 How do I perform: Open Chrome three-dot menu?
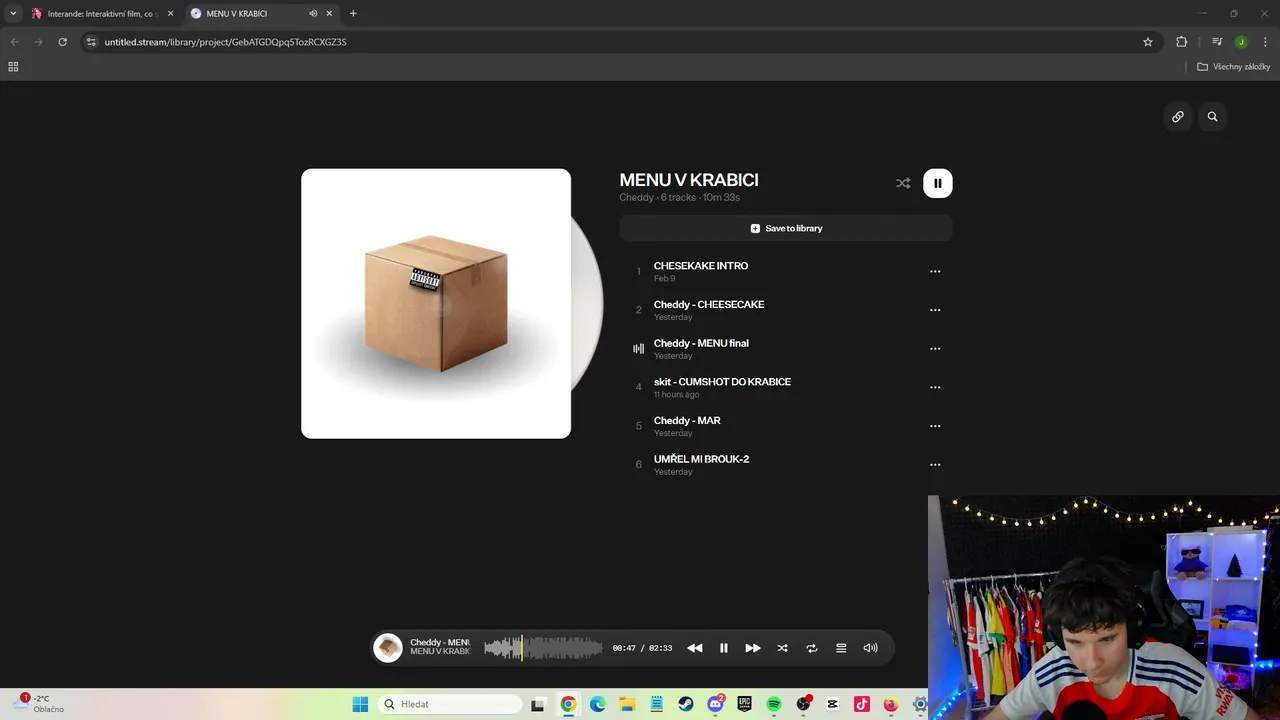(1265, 42)
